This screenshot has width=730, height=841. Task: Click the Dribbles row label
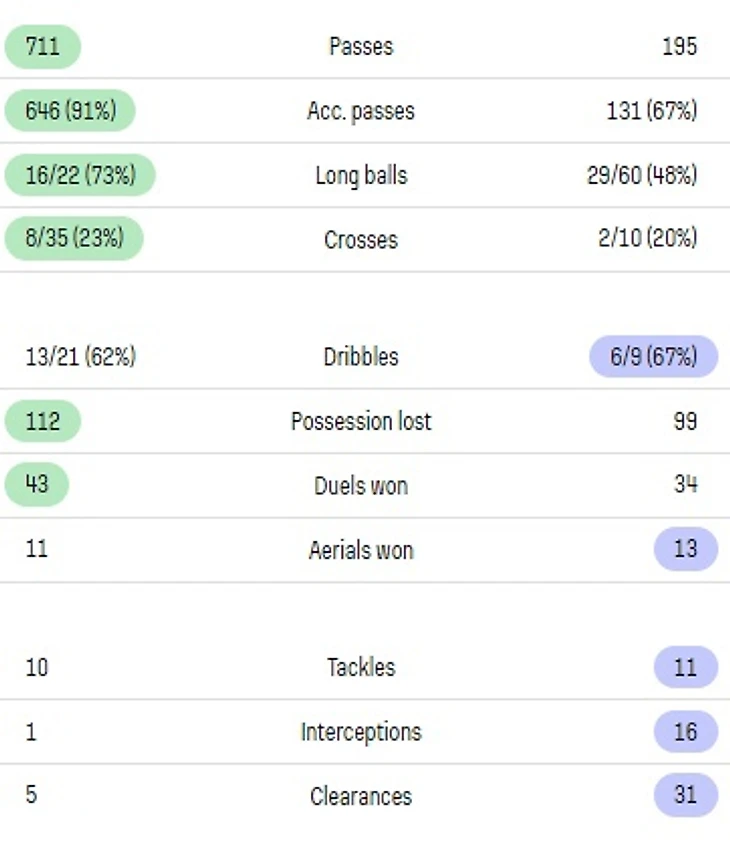(361, 357)
